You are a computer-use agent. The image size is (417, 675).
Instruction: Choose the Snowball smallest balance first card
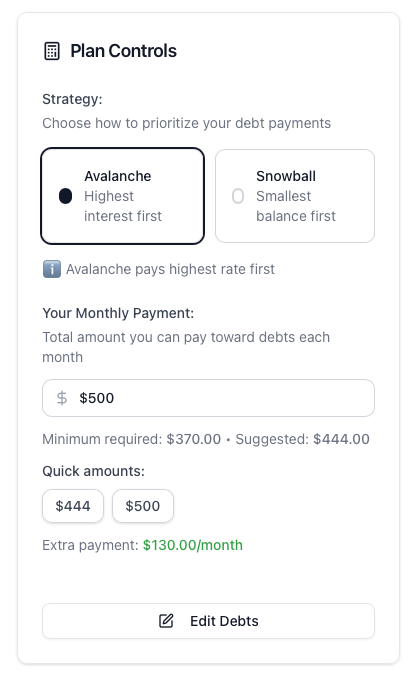[295, 196]
